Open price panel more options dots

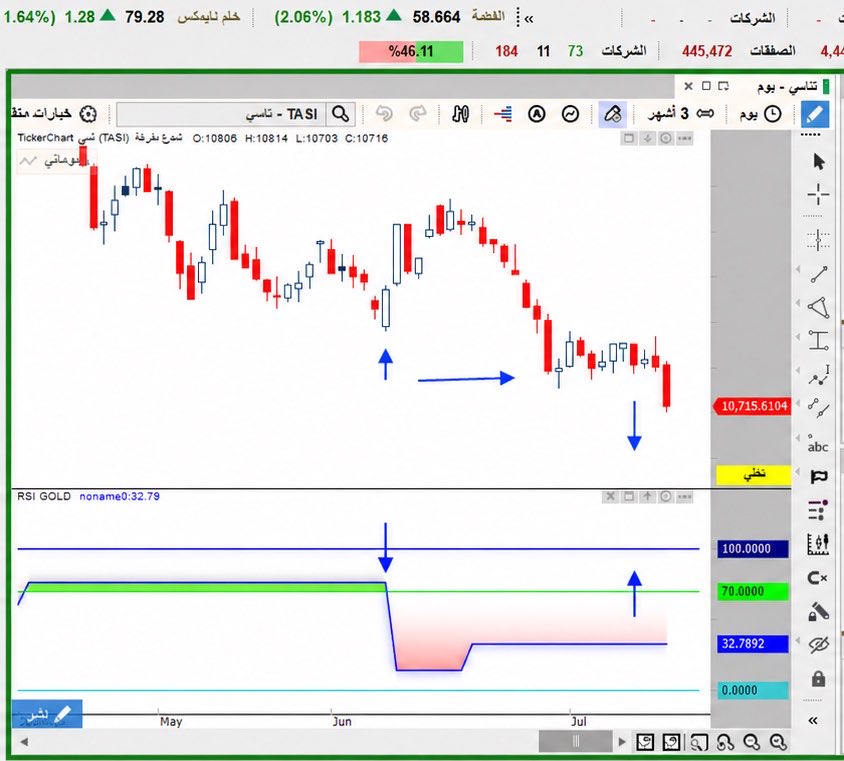(684, 138)
